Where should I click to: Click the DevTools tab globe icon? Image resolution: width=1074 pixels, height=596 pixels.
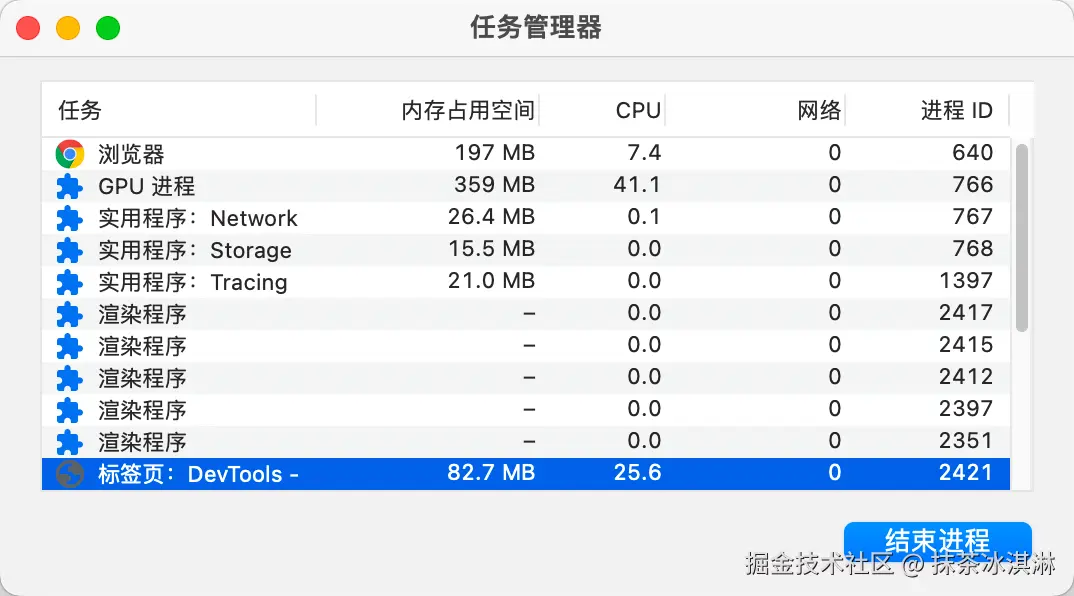(x=69, y=474)
